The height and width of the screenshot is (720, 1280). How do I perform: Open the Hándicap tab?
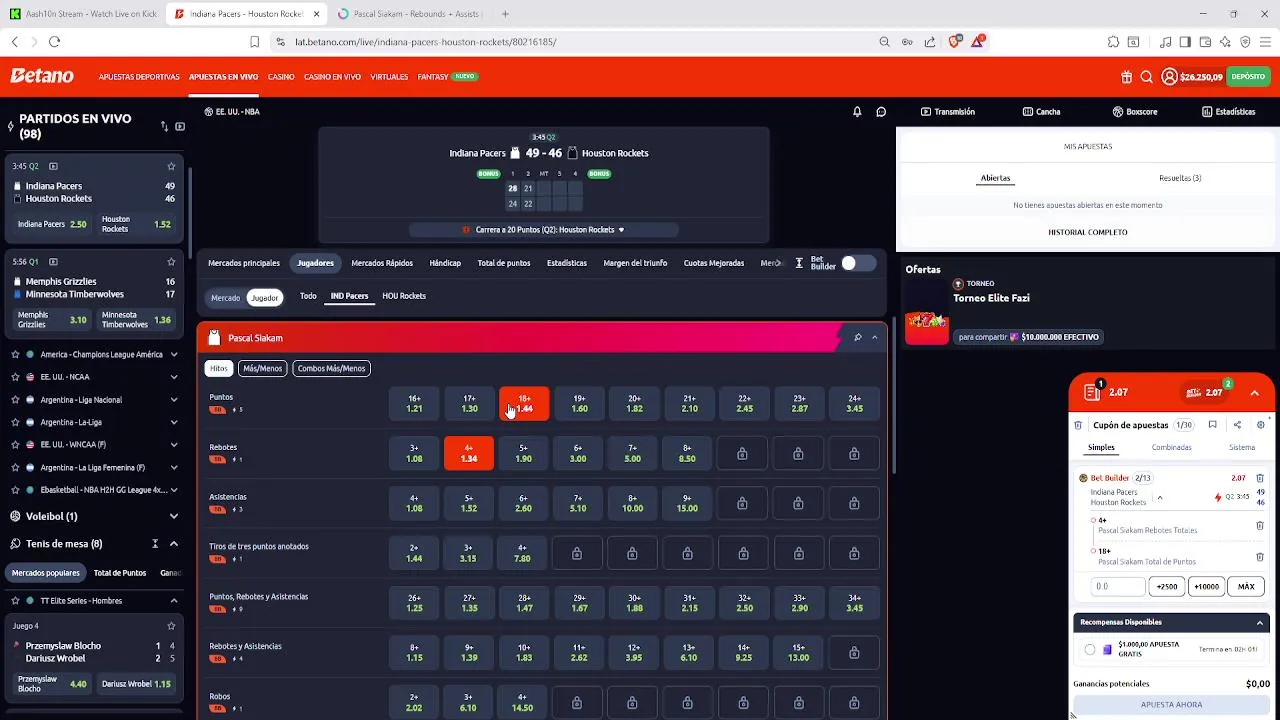click(x=445, y=263)
